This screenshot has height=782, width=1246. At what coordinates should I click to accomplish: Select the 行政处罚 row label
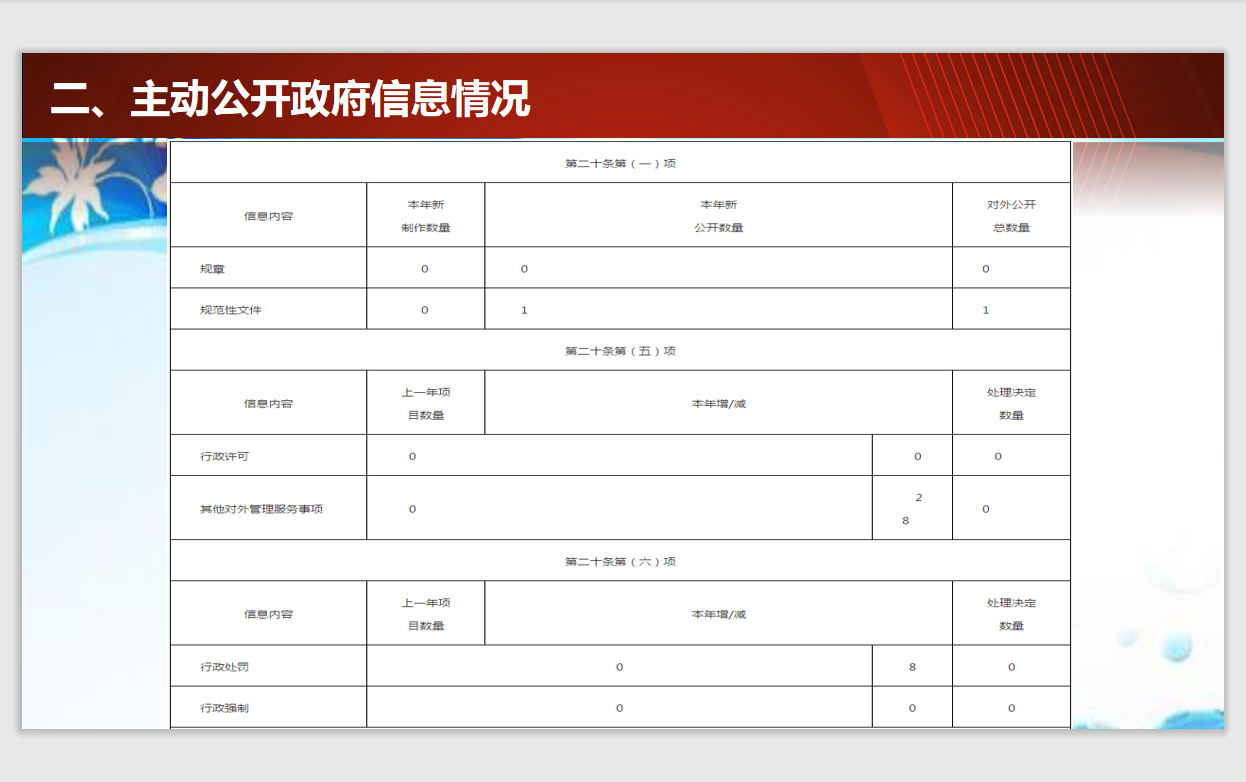click(x=225, y=666)
